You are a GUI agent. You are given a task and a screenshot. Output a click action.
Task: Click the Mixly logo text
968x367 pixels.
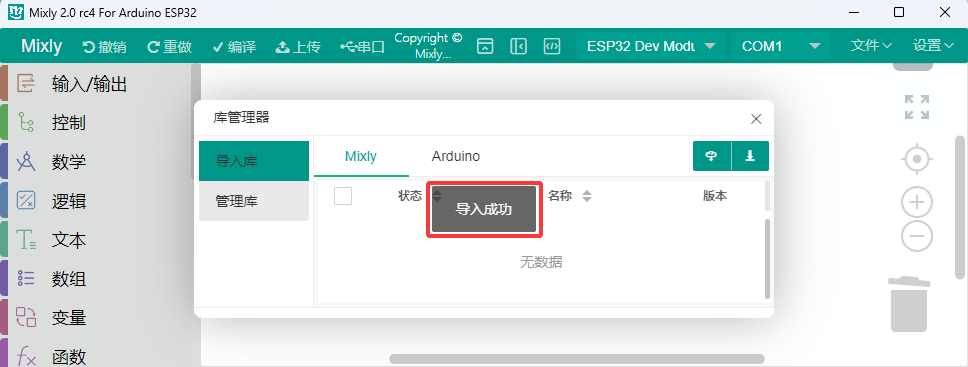tap(41, 46)
